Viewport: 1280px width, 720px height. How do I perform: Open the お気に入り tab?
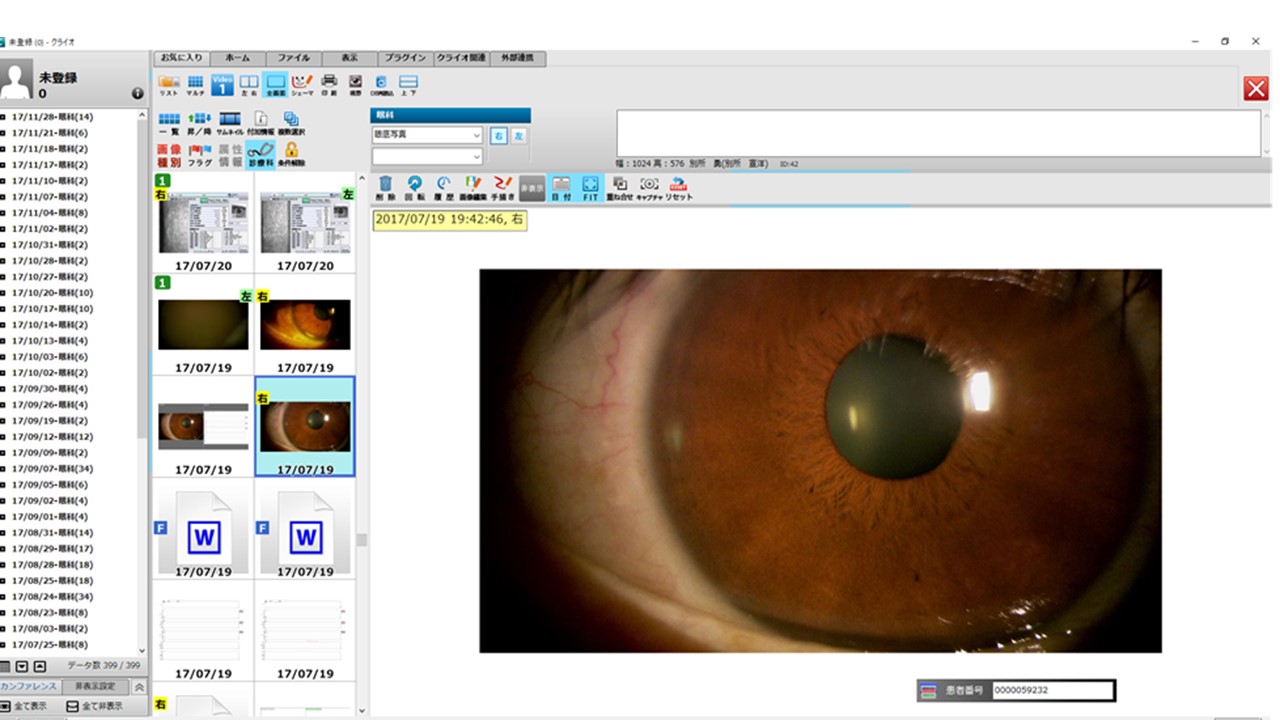tap(181, 58)
